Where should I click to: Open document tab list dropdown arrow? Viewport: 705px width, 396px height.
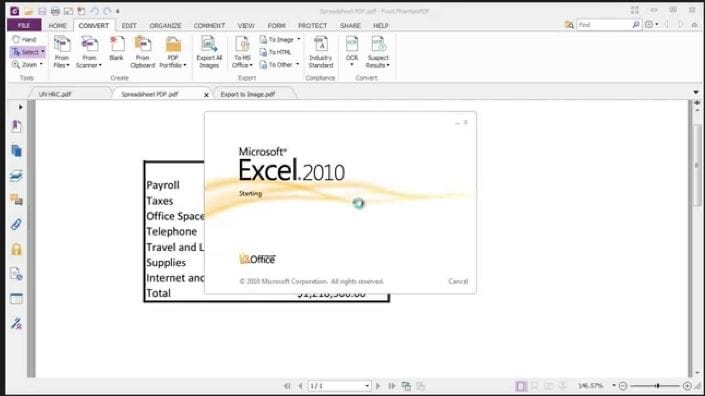click(696, 92)
